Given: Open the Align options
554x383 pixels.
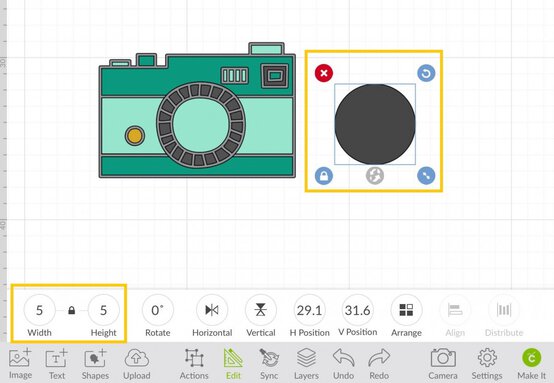Looking at the screenshot, I should [x=455, y=310].
